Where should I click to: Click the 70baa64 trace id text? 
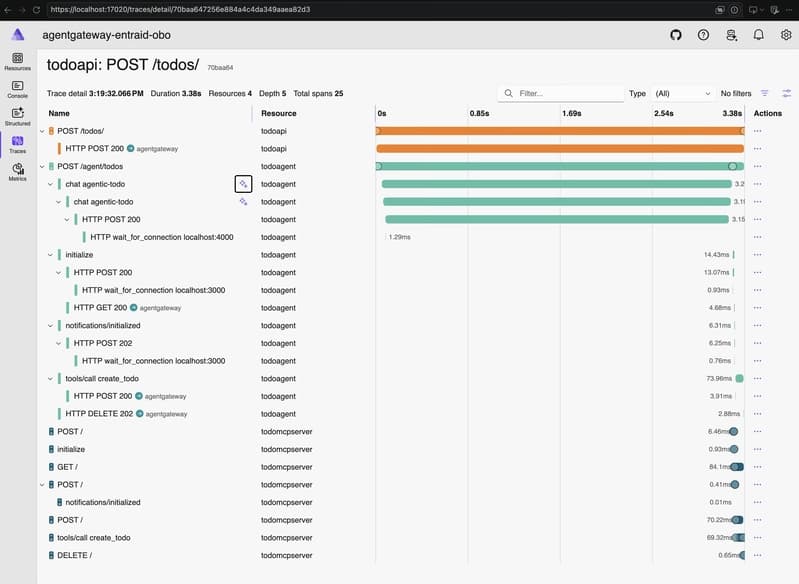pos(220,68)
